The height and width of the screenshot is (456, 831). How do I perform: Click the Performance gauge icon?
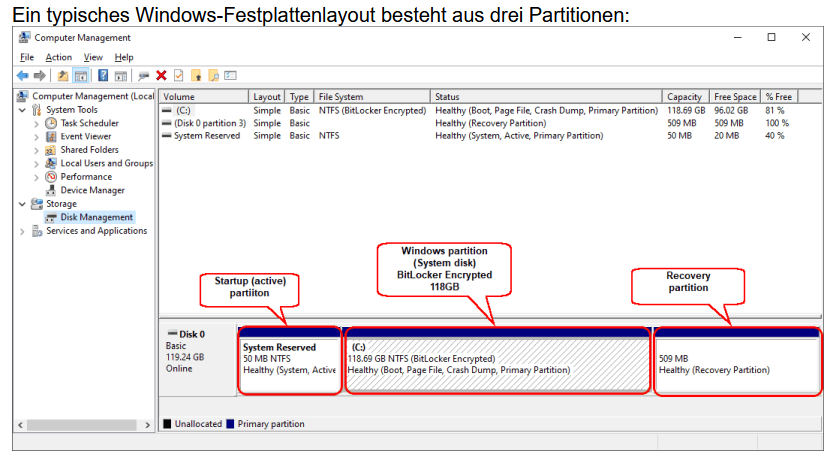click(51, 177)
